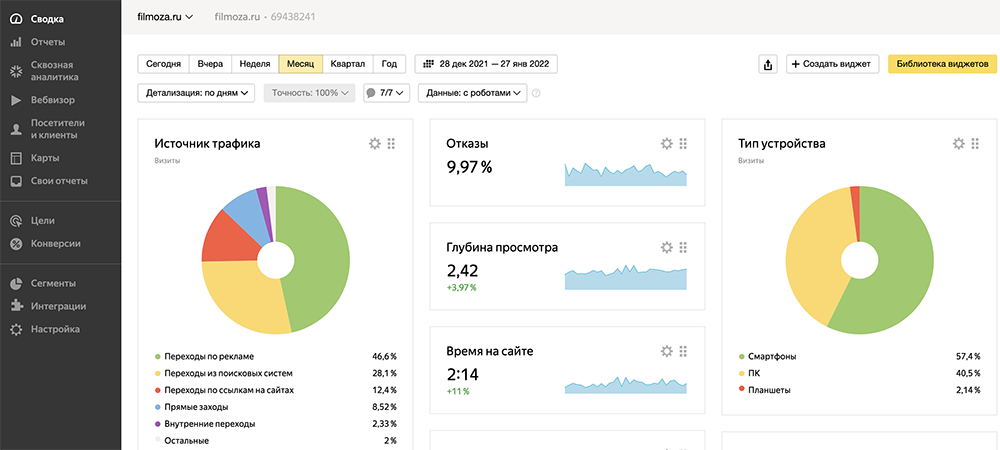The image size is (1000, 450).
Task: Select the Сегодня period toggle
Action: (163, 64)
